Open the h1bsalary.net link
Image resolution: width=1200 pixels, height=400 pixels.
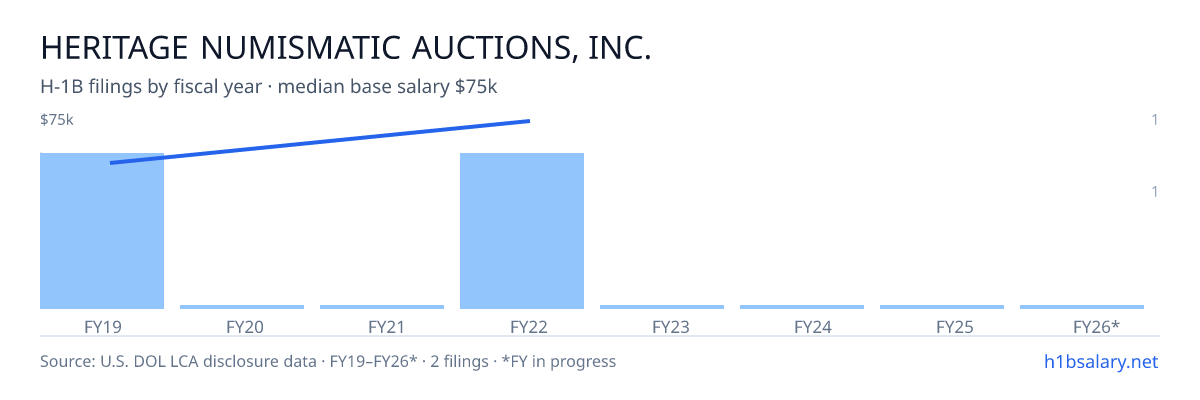(x=1100, y=361)
